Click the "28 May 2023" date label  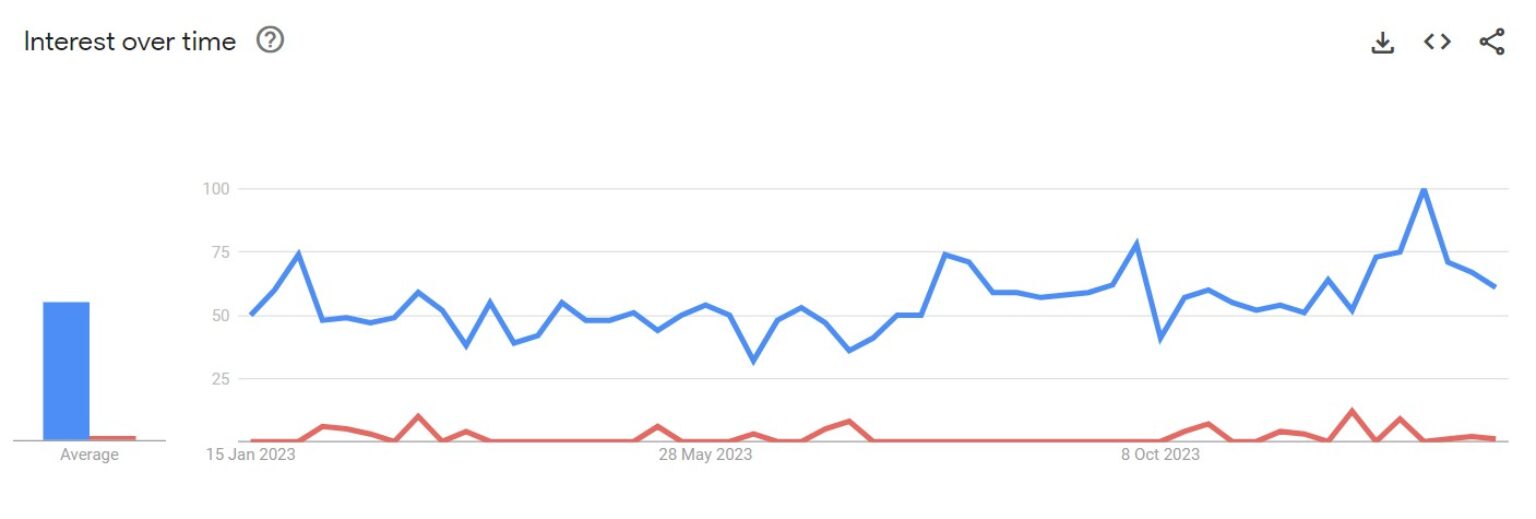705,455
